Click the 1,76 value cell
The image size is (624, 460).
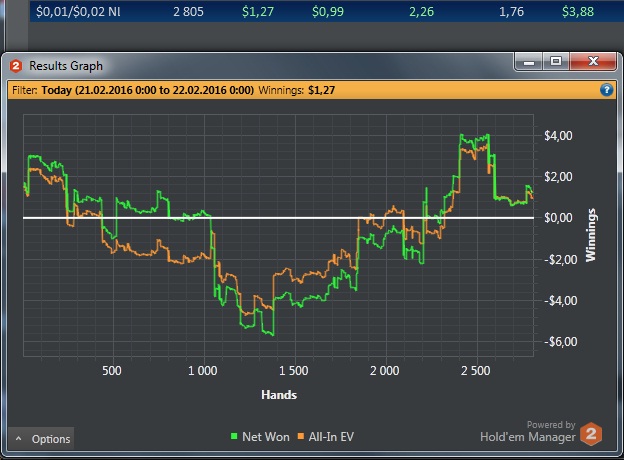coord(511,12)
